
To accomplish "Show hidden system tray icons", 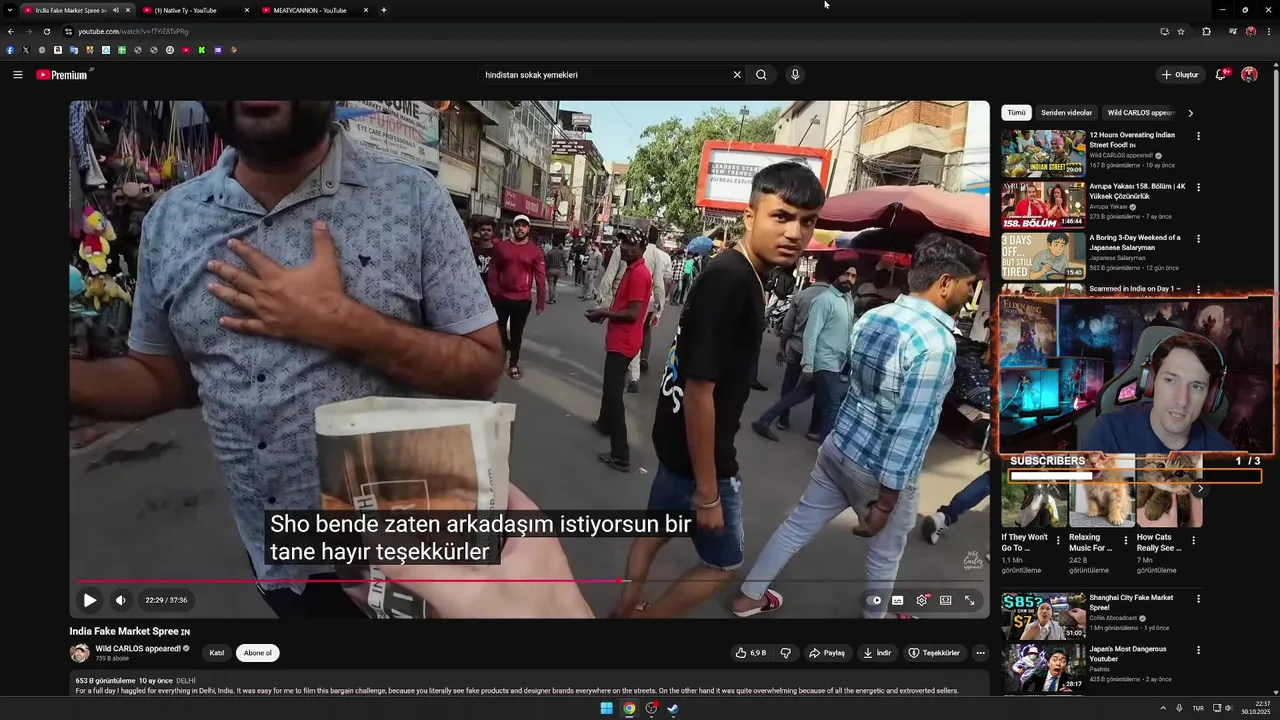I will (x=1162, y=708).
